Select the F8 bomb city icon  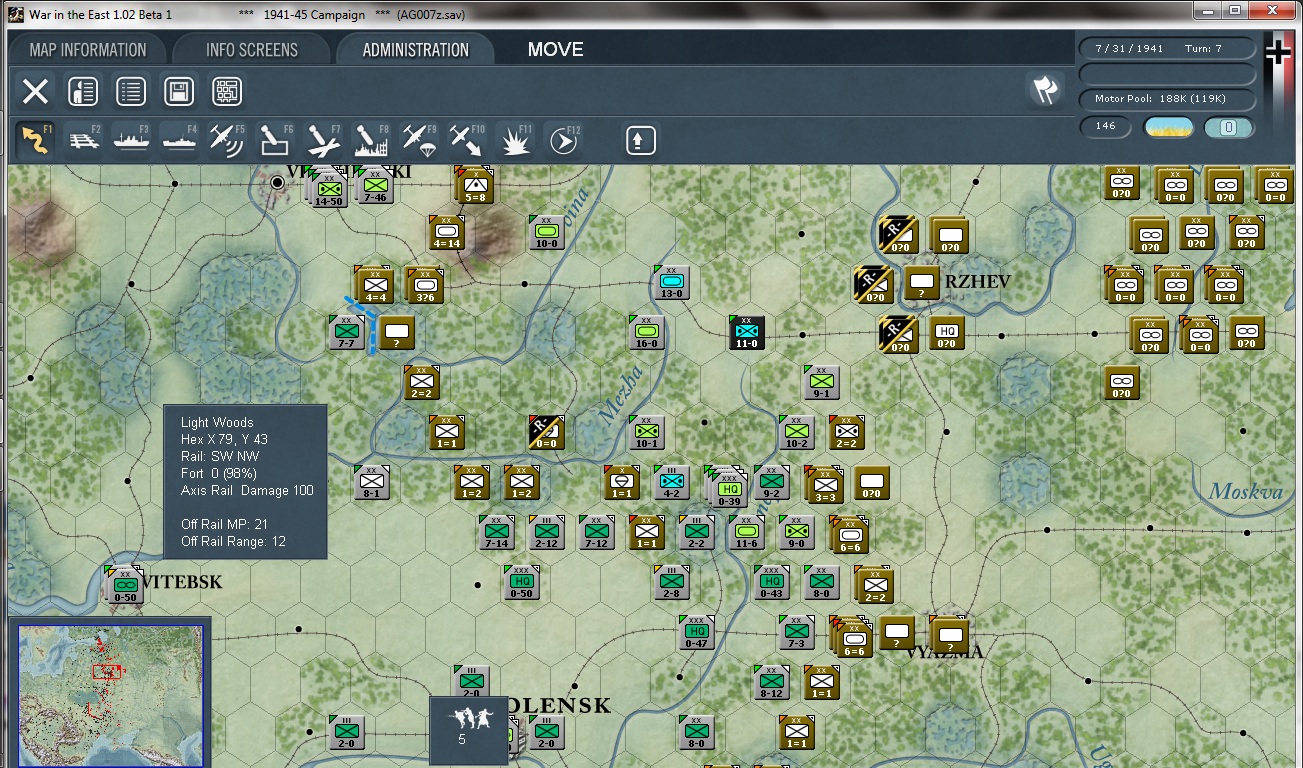tap(371, 140)
